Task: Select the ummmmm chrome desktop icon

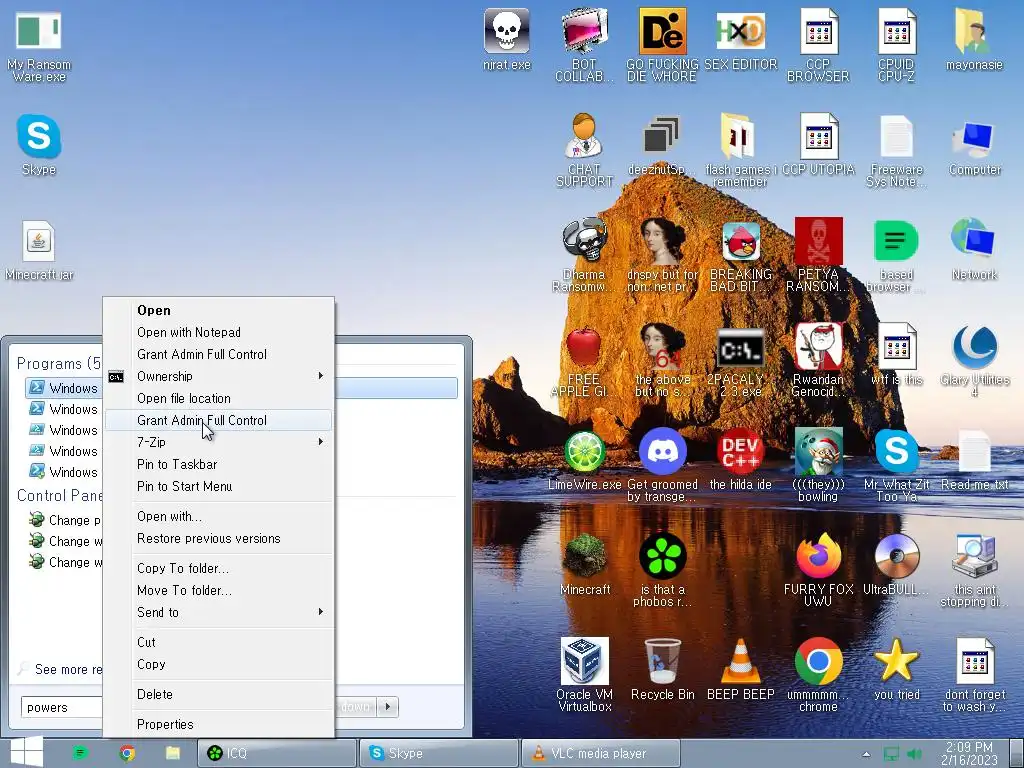Action: click(818, 661)
